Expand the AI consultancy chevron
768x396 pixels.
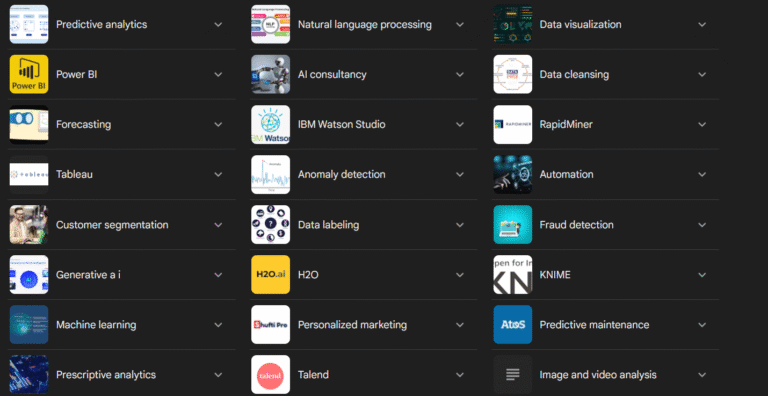click(x=460, y=74)
